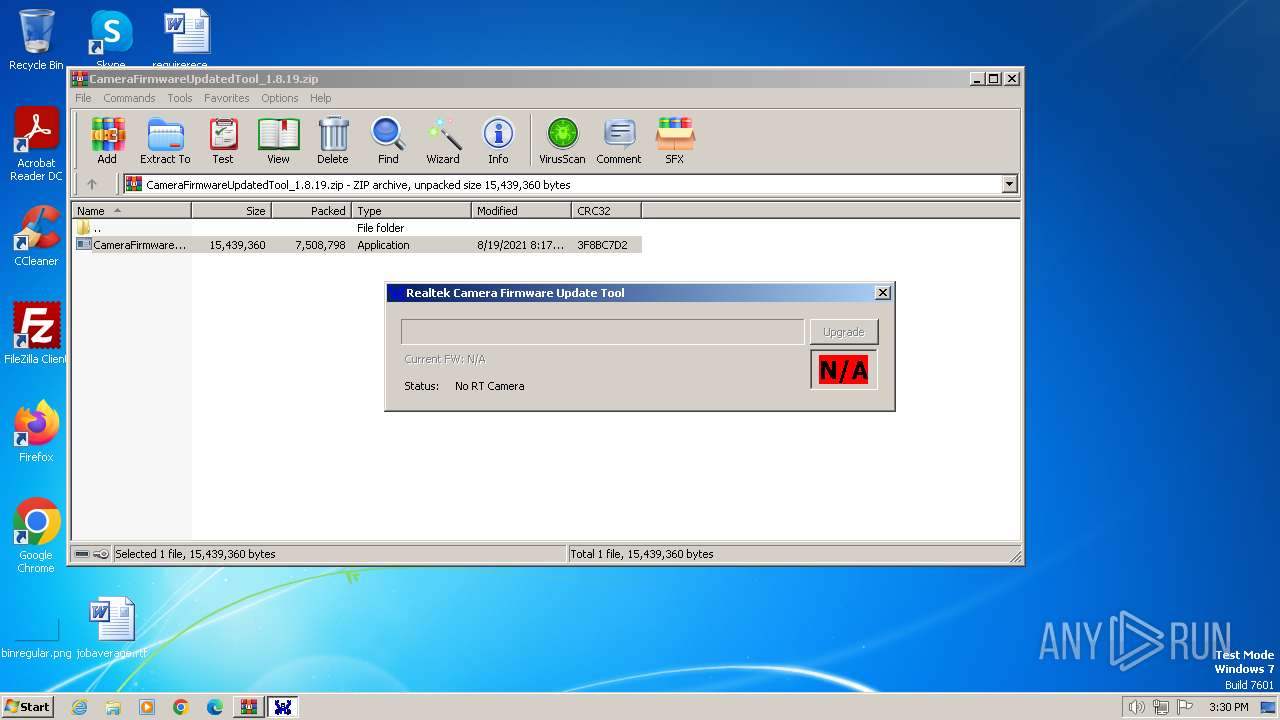Close the Realtek Camera Firmware Update Tool
1280x720 pixels.
click(x=882, y=293)
